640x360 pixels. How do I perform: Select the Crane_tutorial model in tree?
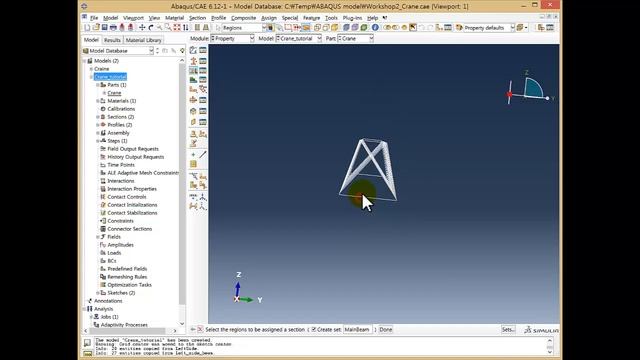coord(110,77)
